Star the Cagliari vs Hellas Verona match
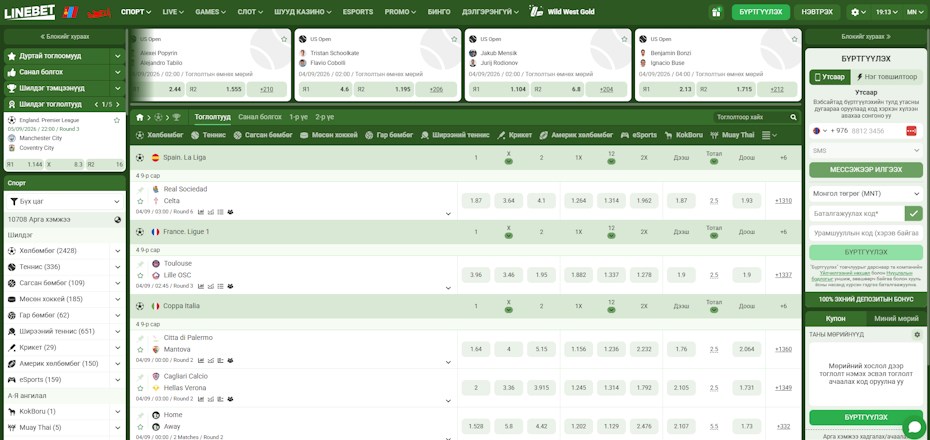This screenshot has height=440, width=930. point(141,388)
